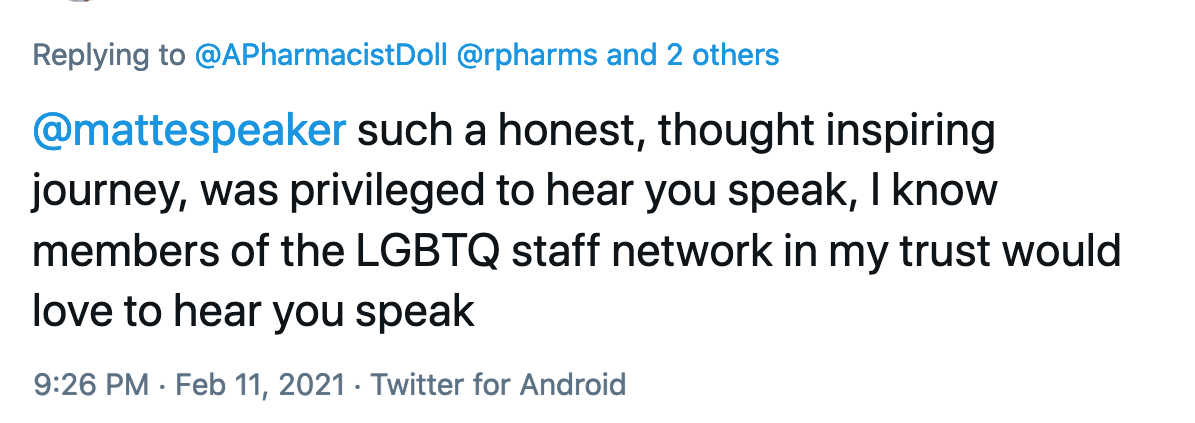This screenshot has width=1195, height=423.
Task: Open the Twitter for Android source link
Action: (x=498, y=384)
